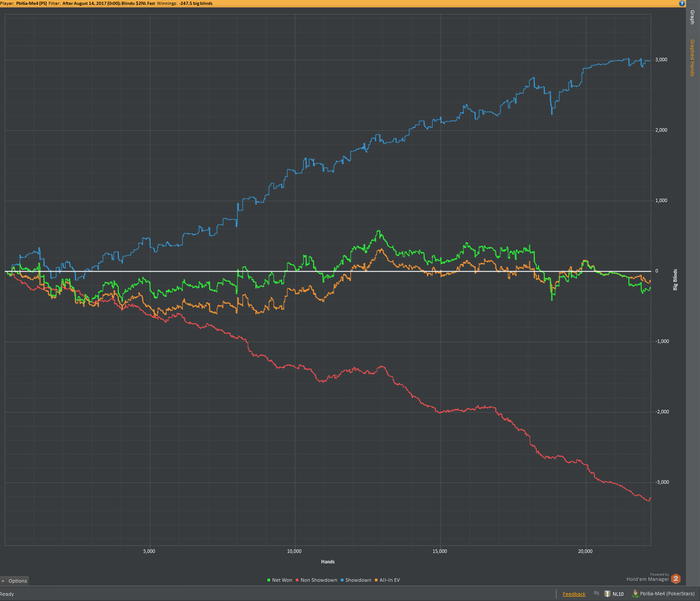
Task: Click the player avatar icon in status bar
Action: 635,593
